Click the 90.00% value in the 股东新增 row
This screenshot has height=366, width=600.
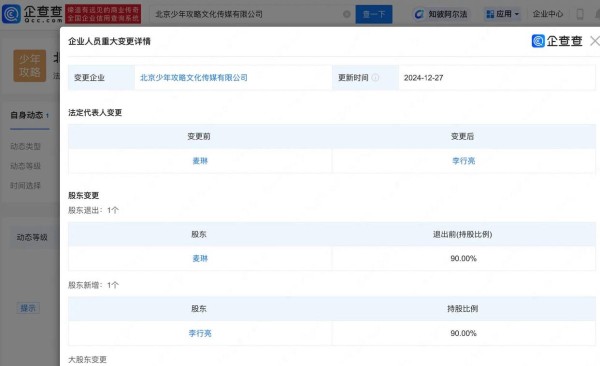pyautogui.click(x=463, y=333)
